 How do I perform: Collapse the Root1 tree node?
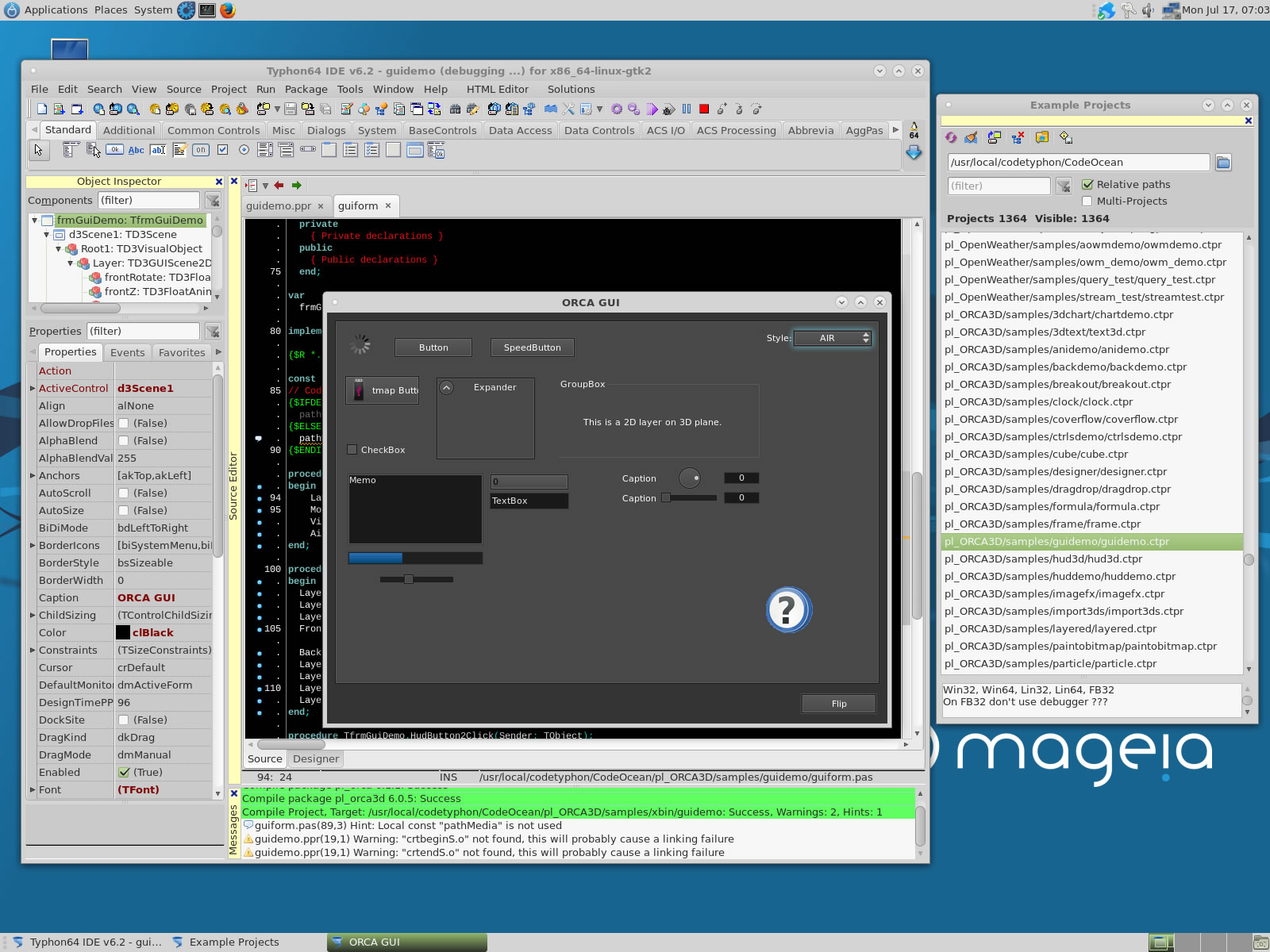[x=59, y=249]
